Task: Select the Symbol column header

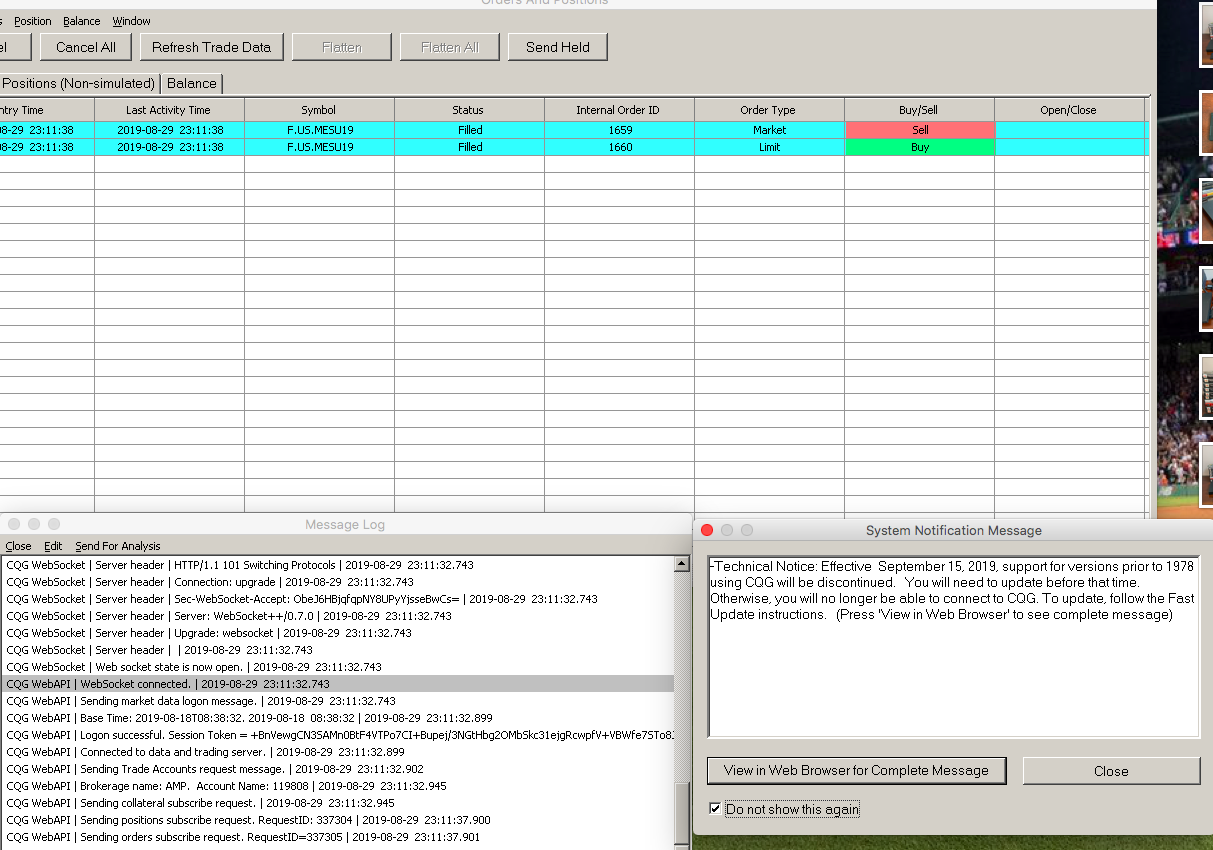Action: (x=319, y=110)
